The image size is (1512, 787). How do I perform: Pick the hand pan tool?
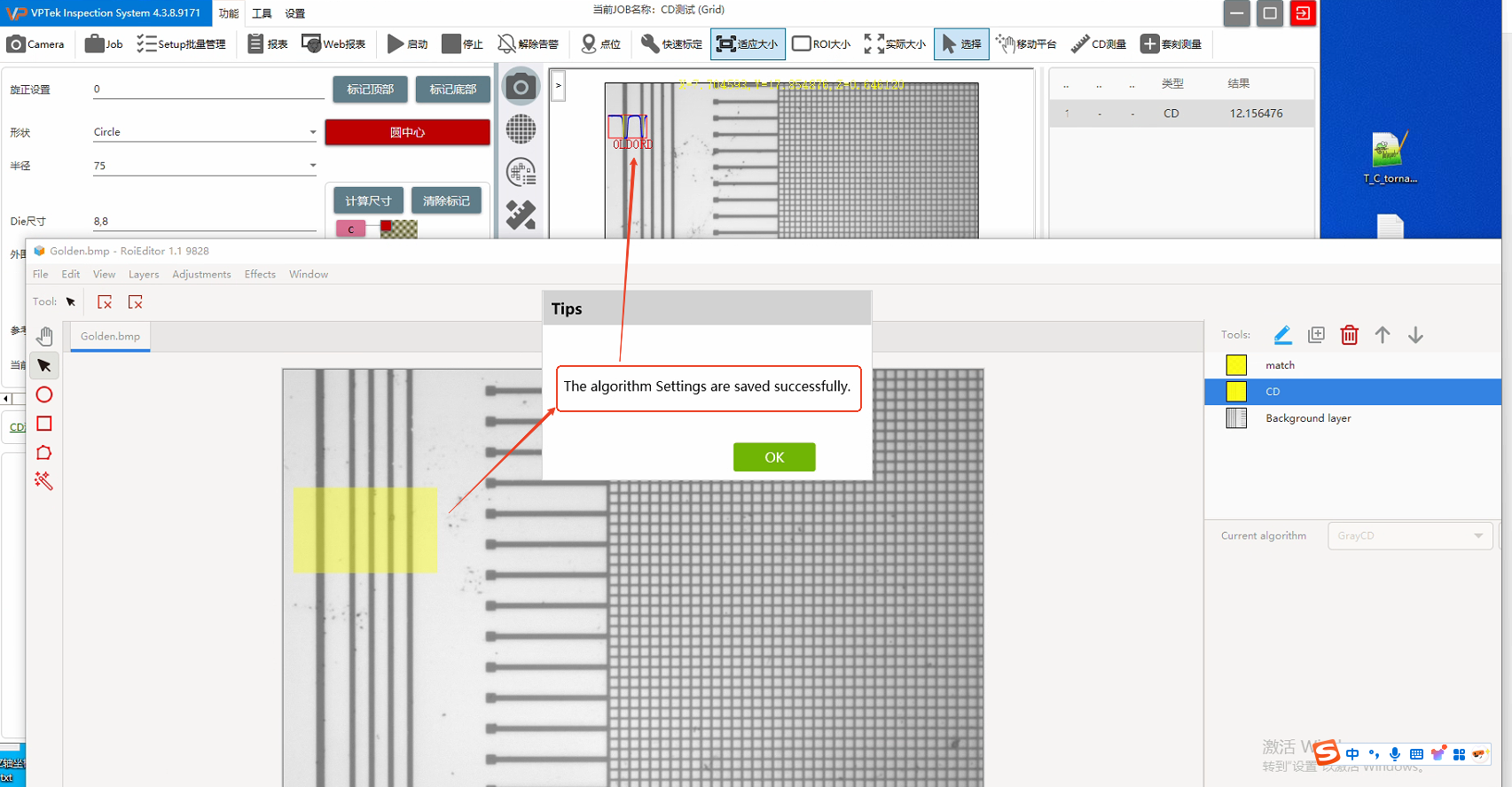coord(44,336)
